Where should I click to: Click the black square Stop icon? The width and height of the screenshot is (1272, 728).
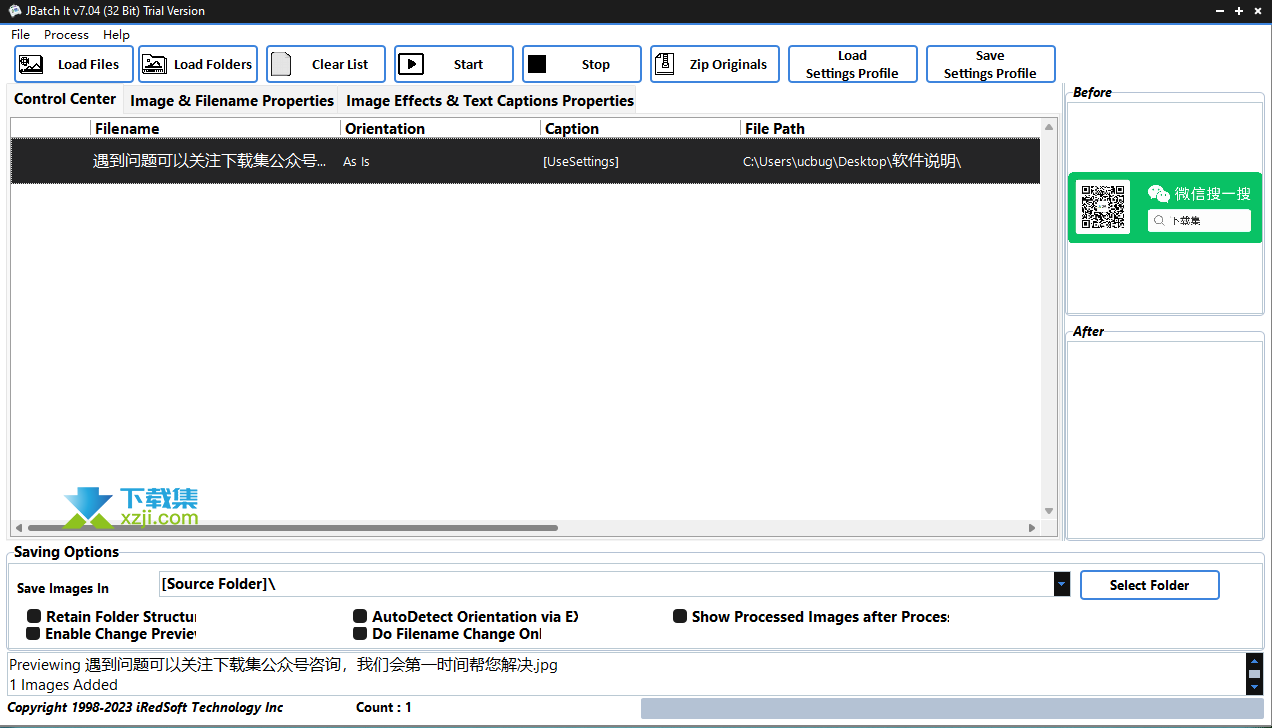coord(537,64)
